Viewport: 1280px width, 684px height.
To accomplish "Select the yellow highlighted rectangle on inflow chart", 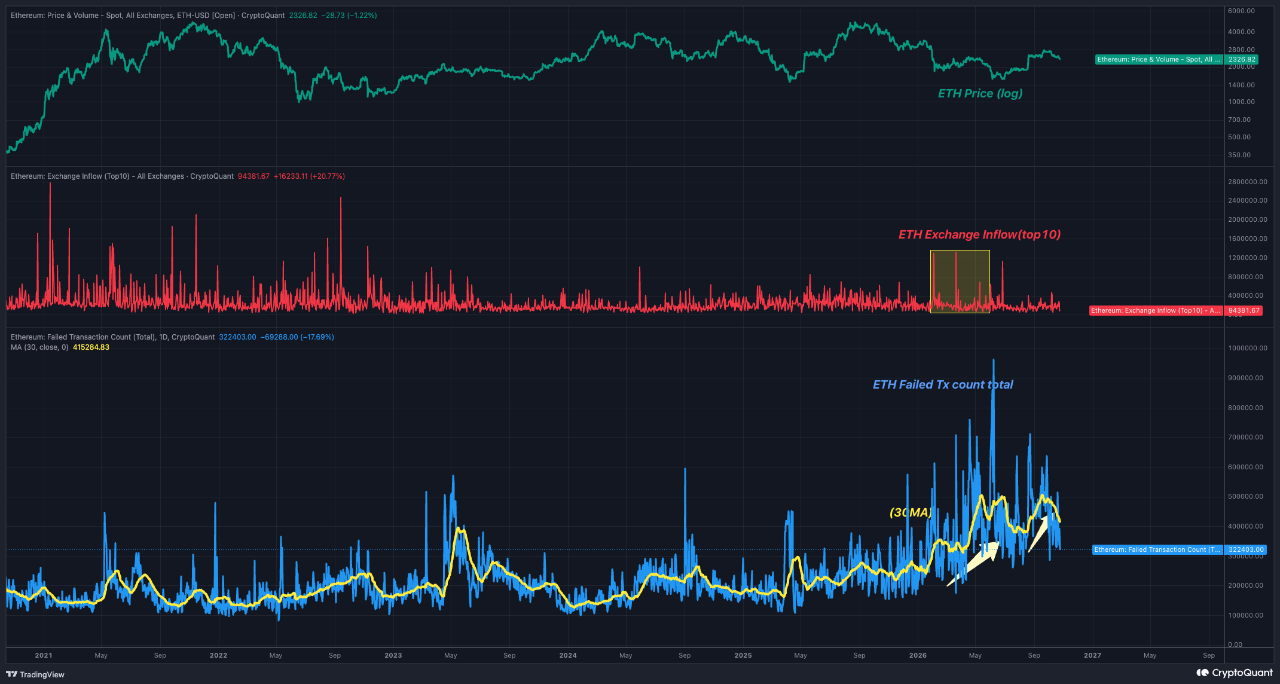I will [960, 281].
